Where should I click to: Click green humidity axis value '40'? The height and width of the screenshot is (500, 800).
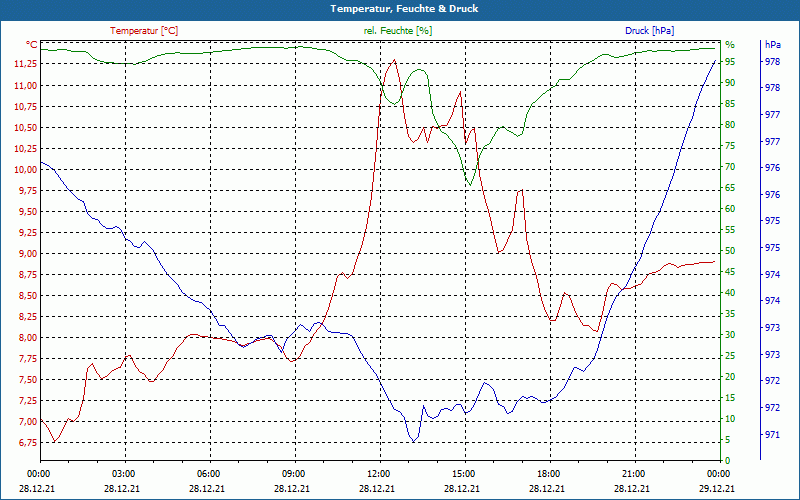730,293
